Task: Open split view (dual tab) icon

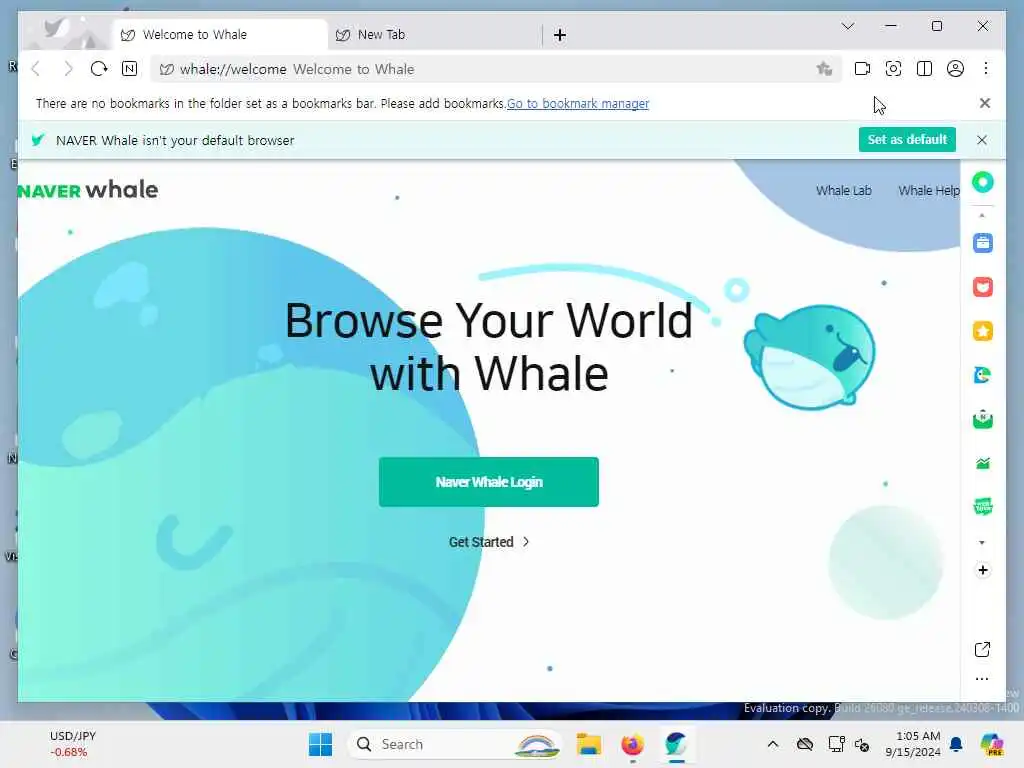Action: click(924, 69)
